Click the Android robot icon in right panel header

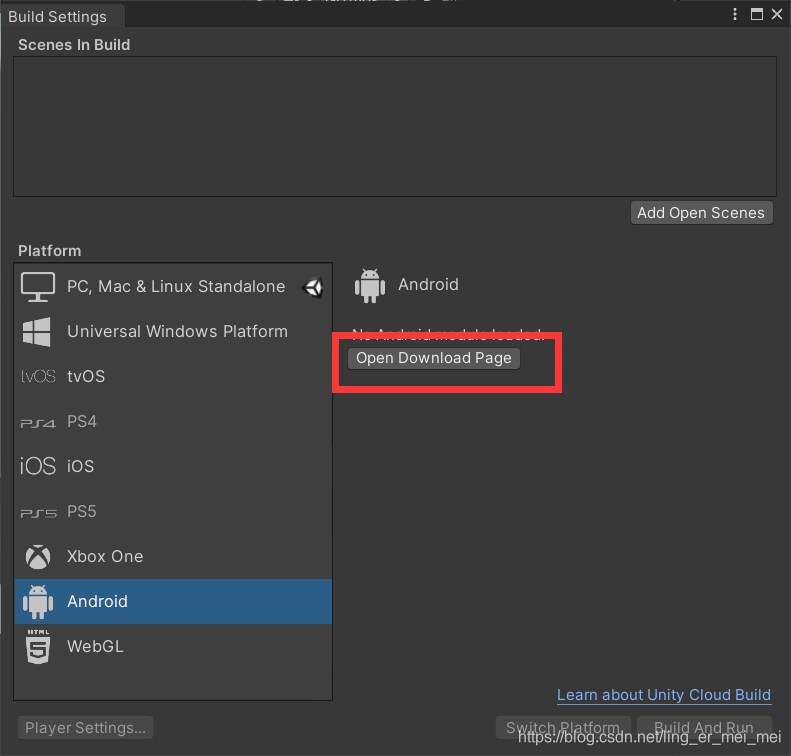[x=370, y=285]
